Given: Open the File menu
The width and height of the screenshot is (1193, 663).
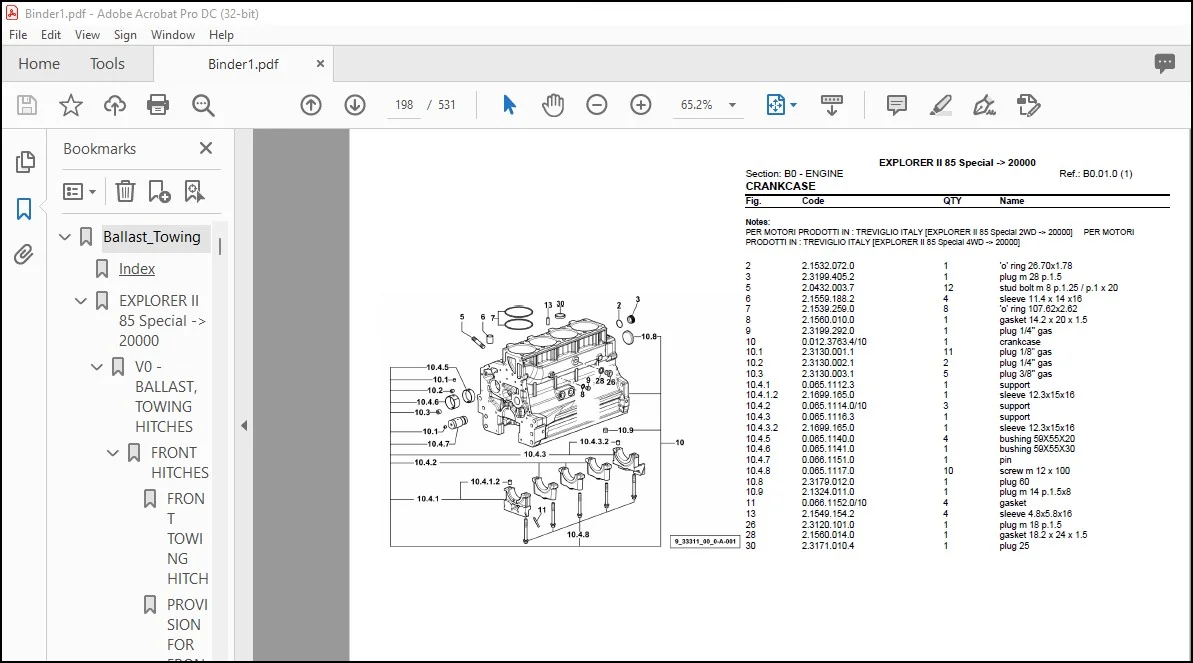Looking at the screenshot, I should [18, 34].
